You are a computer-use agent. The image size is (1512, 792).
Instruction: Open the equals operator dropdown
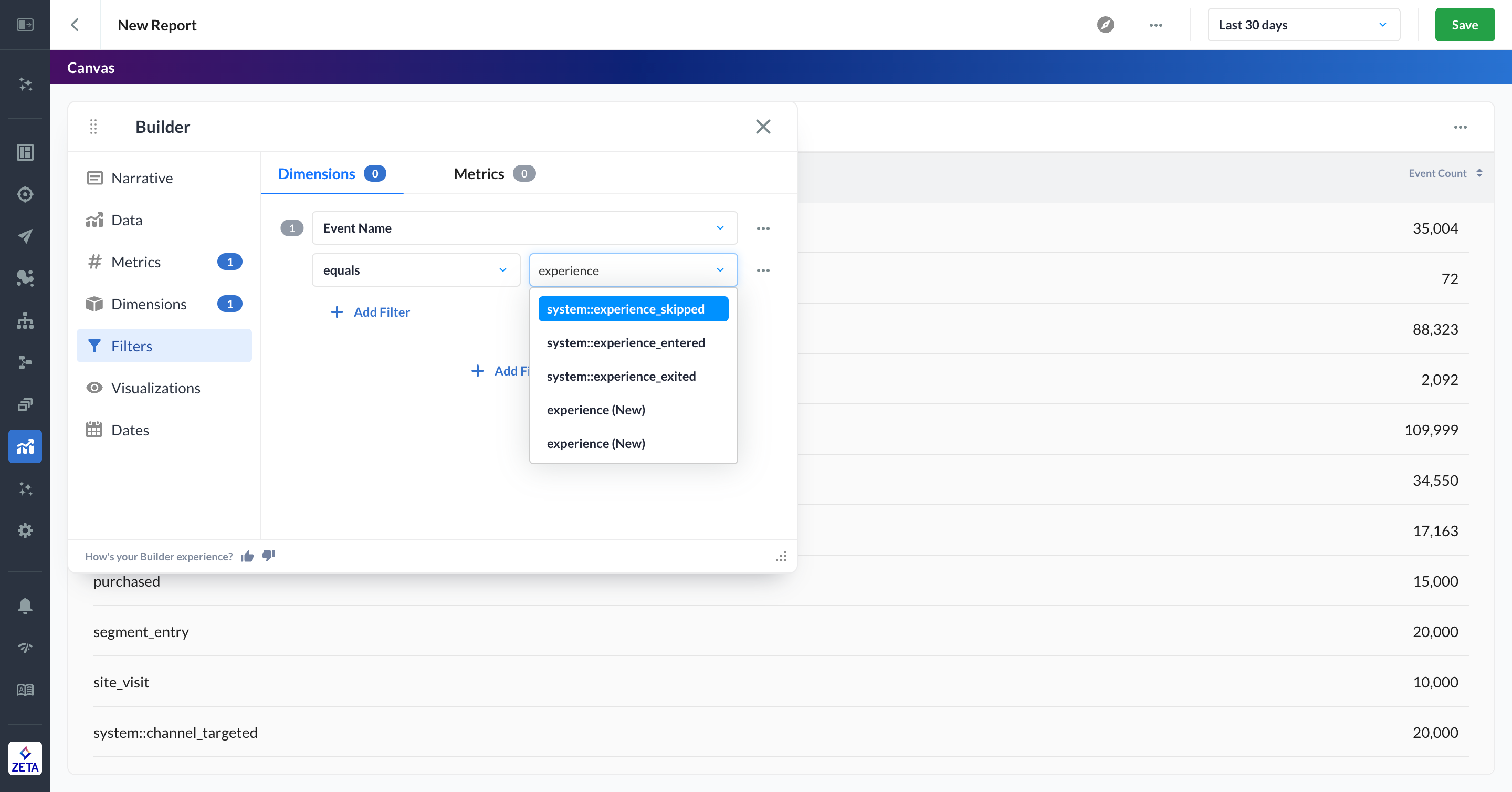pos(416,270)
